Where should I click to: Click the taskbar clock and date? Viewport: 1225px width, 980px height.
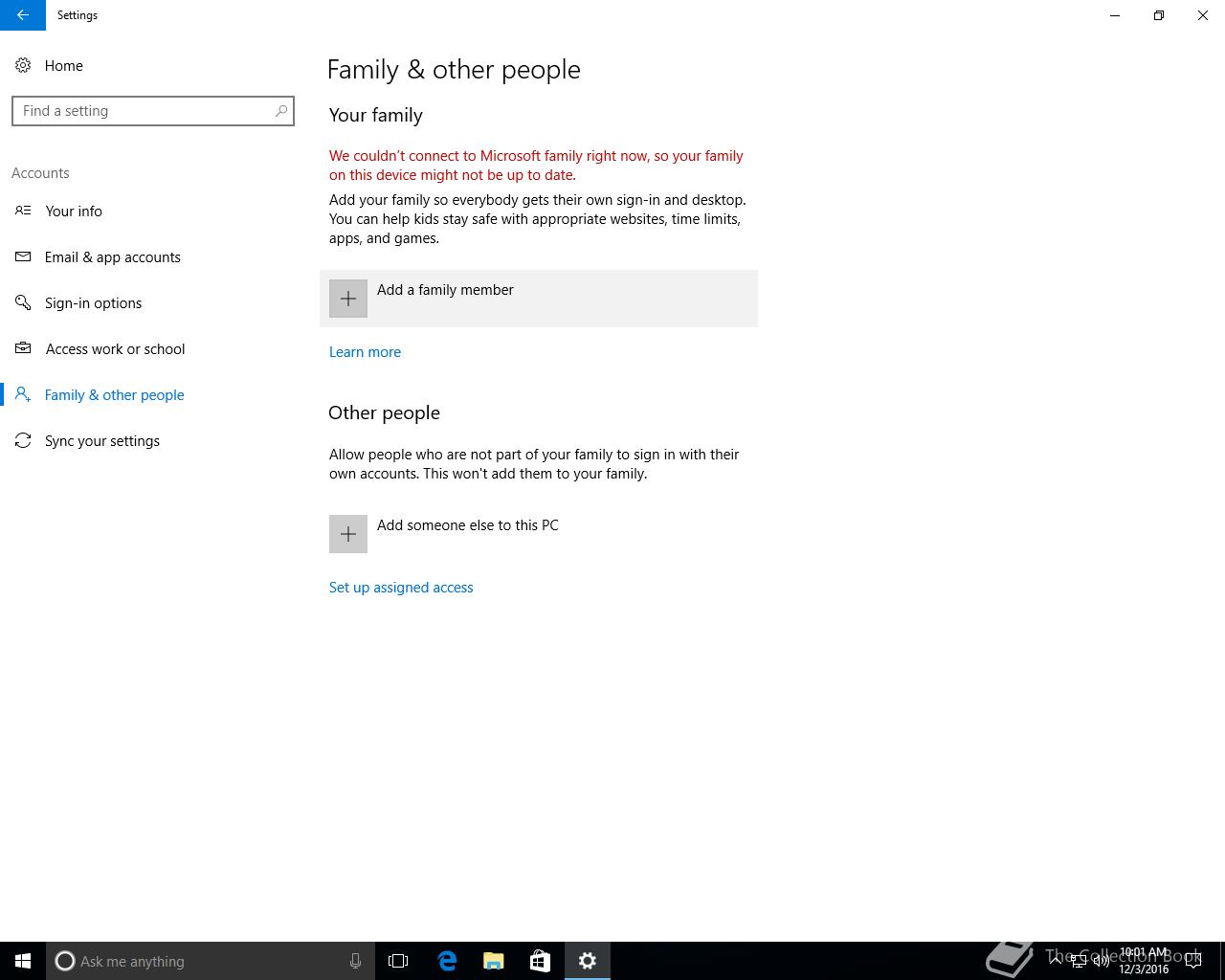click(x=1144, y=961)
